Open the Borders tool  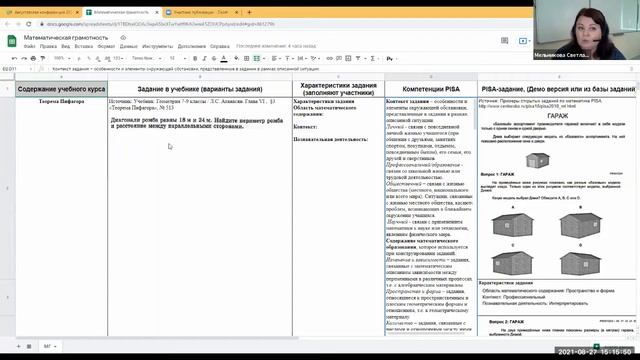[x=247, y=59]
